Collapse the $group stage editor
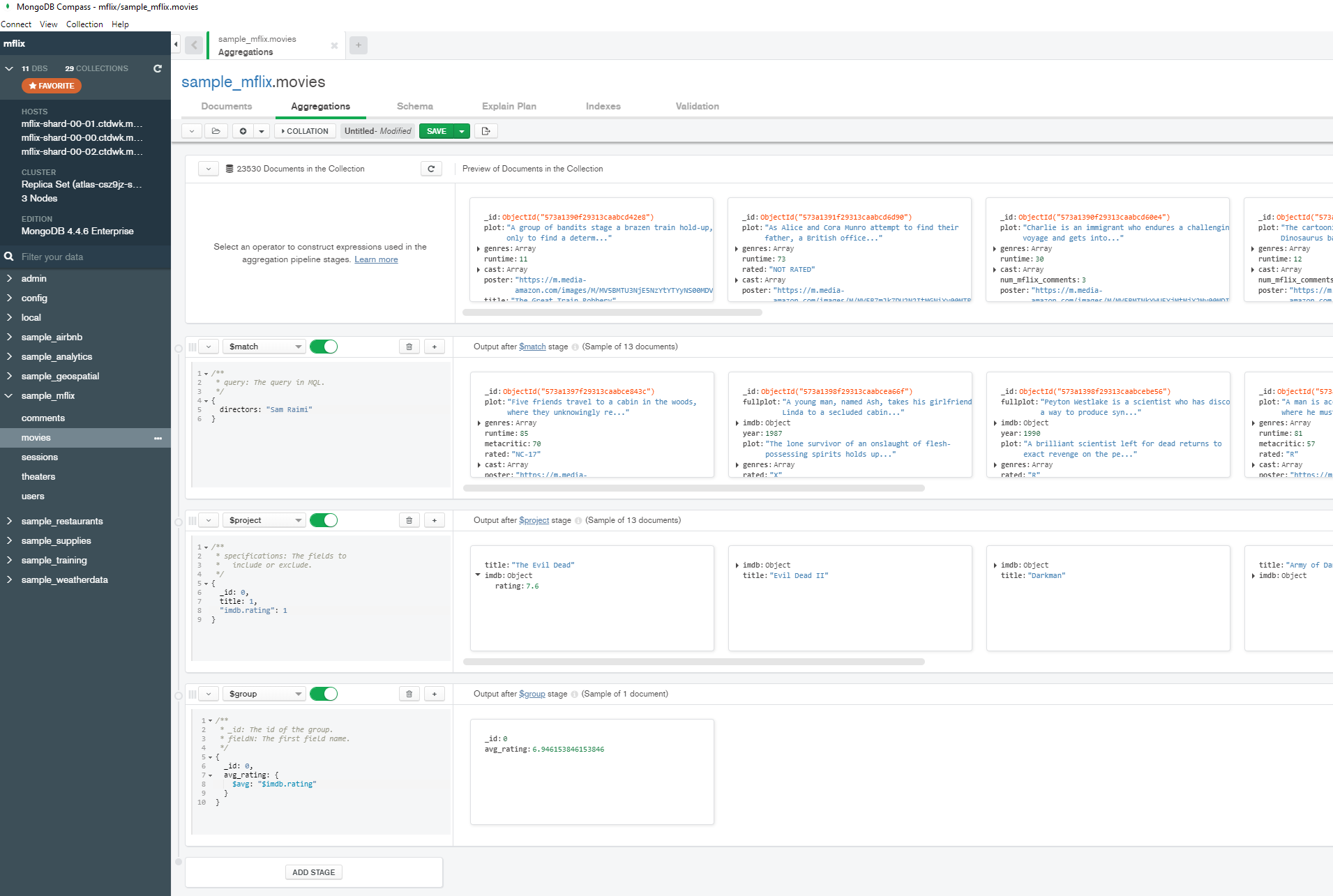 (209, 694)
